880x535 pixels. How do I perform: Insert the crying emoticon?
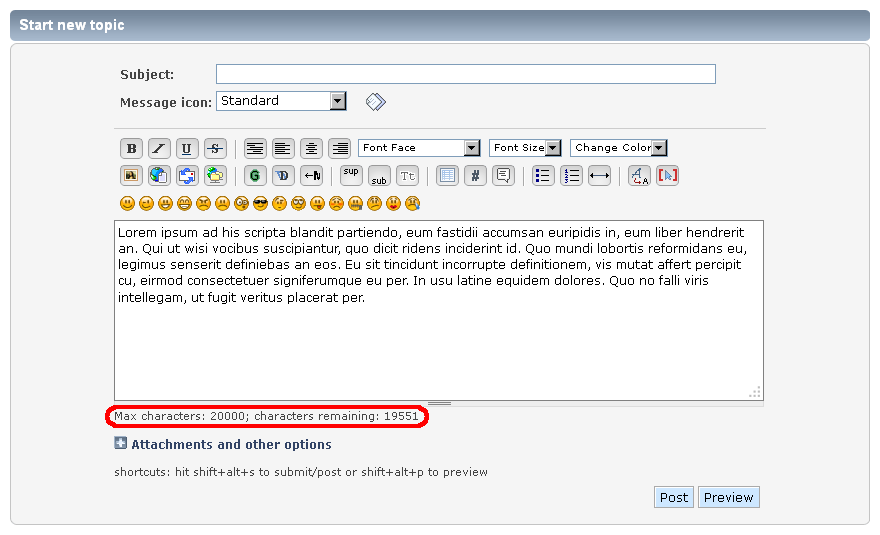pyautogui.click(x=412, y=203)
